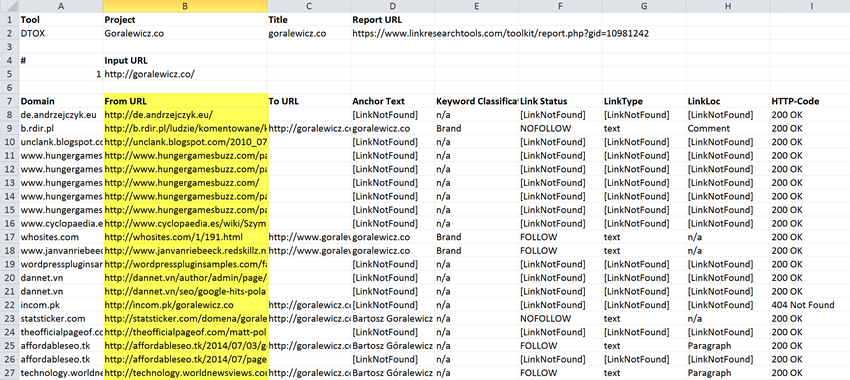Select 'Bartosz Goralewicz' anchor in statsticker.com row
The width and height of the screenshot is (850, 380).
pos(392,318)
